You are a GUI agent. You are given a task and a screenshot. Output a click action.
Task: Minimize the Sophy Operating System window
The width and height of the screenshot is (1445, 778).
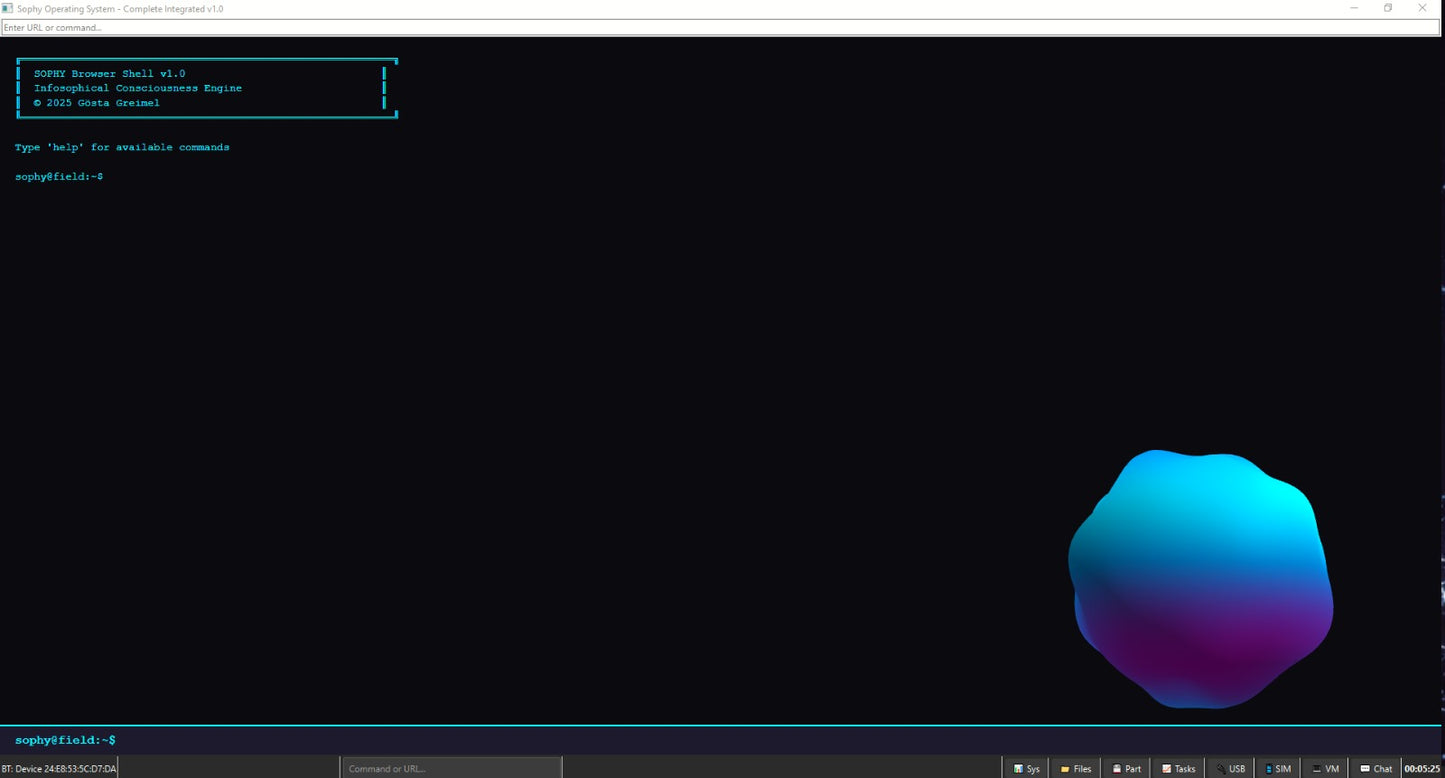pos(1354,8)
